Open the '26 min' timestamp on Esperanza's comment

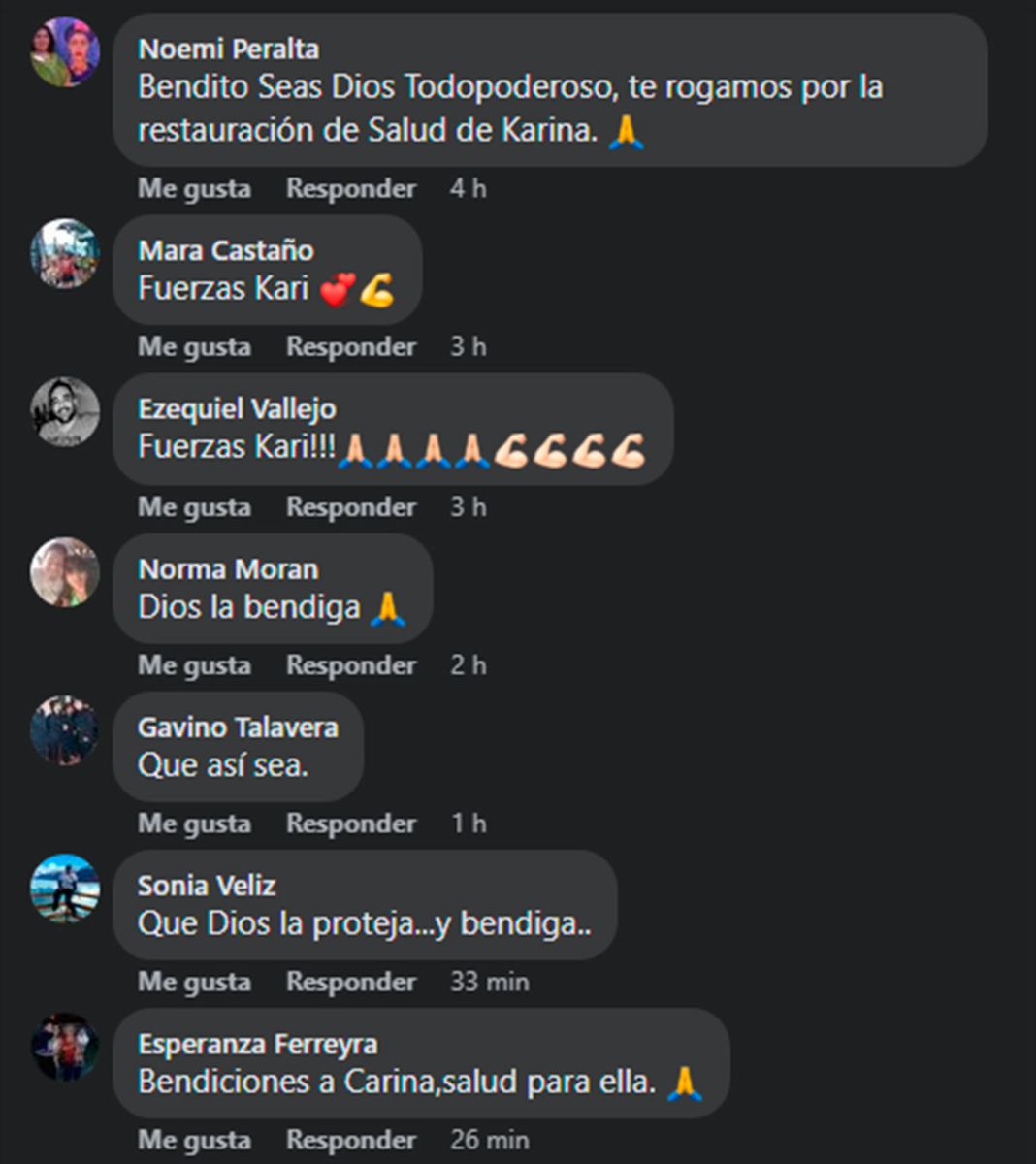pos(490,1140)
